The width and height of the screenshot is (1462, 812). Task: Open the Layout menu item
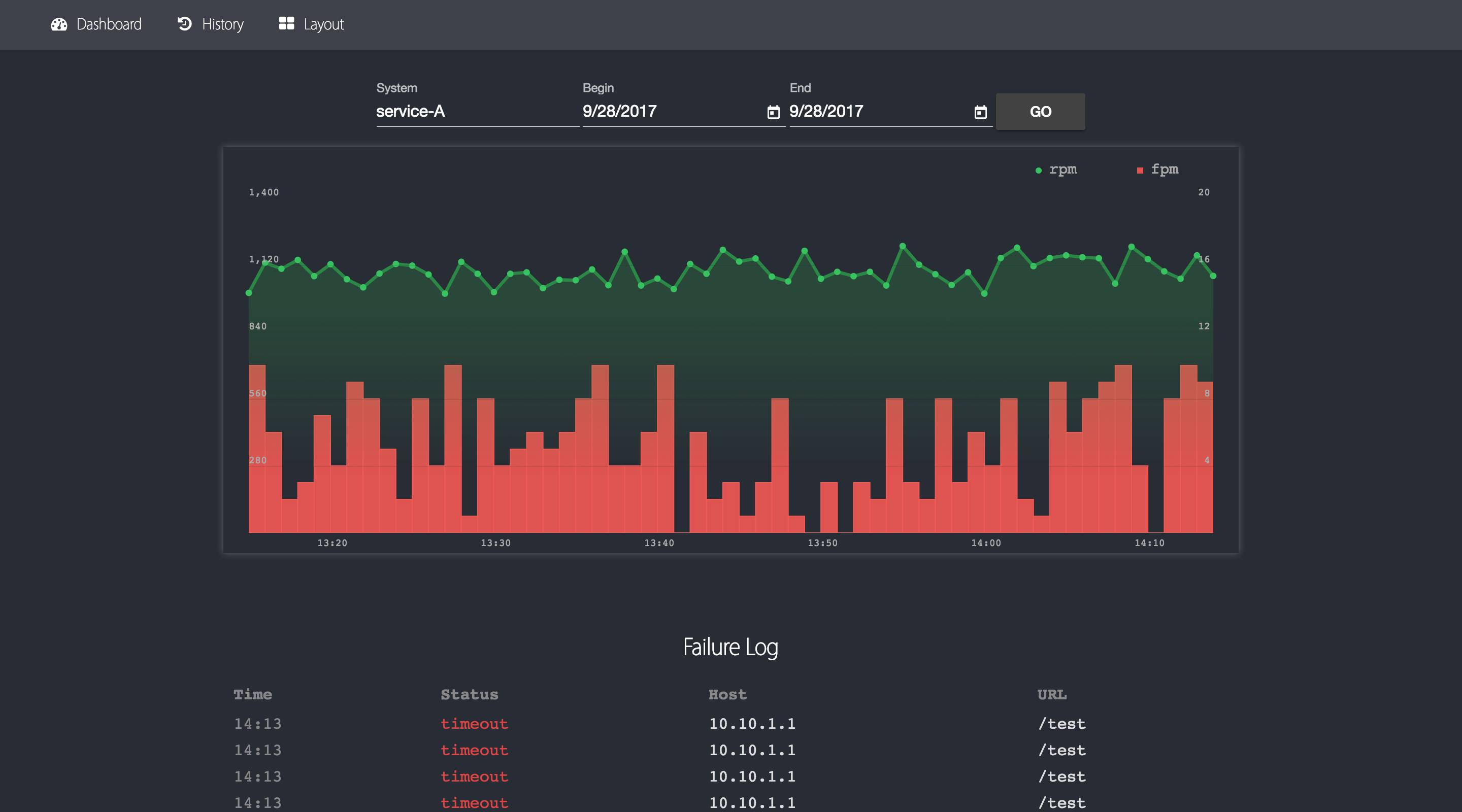pos(323,24)
